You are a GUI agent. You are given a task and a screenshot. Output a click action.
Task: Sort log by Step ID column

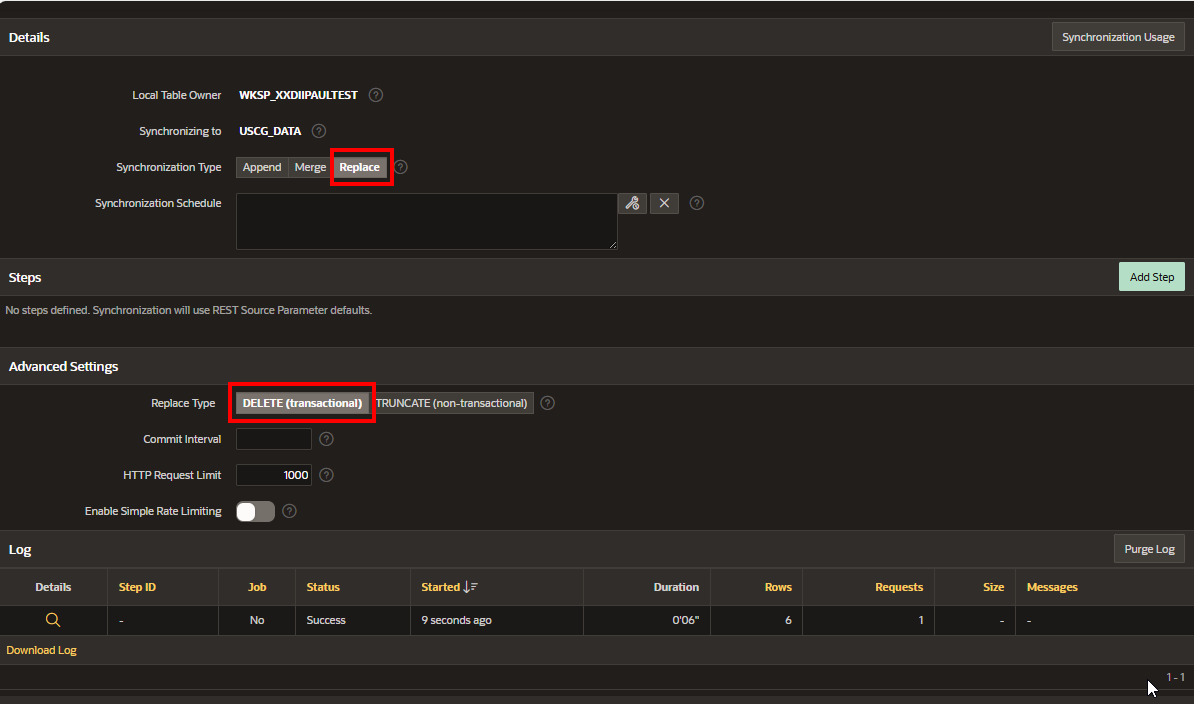(x=137, y=587)
